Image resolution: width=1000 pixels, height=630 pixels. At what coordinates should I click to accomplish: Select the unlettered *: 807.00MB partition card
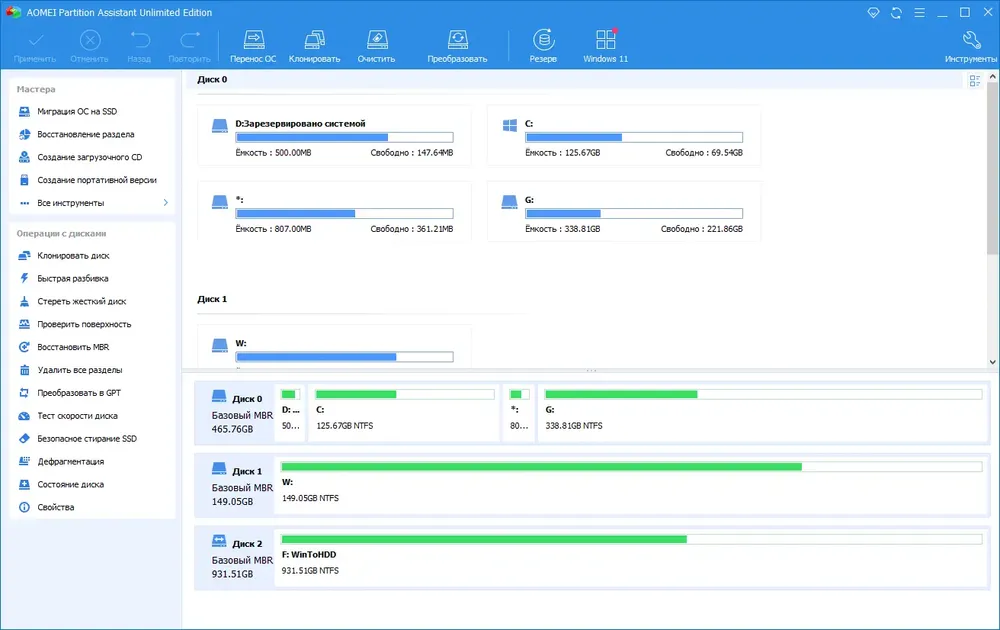coord(334,212)
